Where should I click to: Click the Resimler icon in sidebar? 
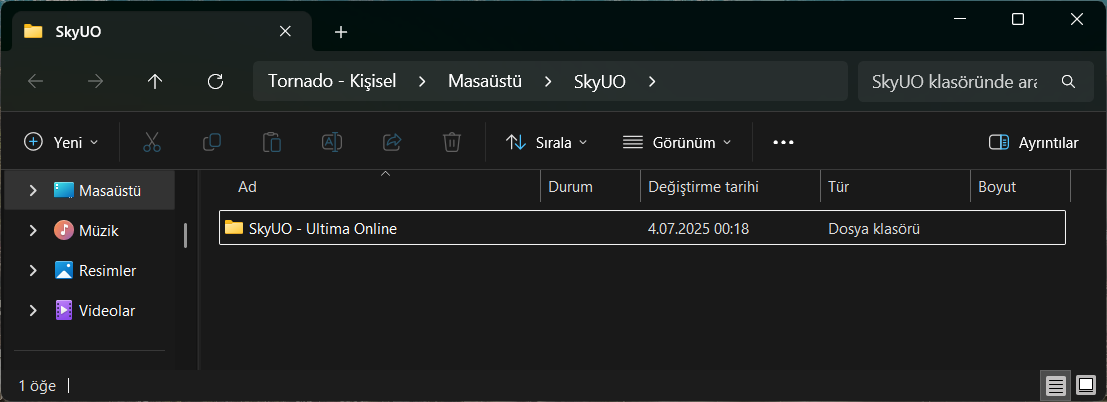click(64, 271)
